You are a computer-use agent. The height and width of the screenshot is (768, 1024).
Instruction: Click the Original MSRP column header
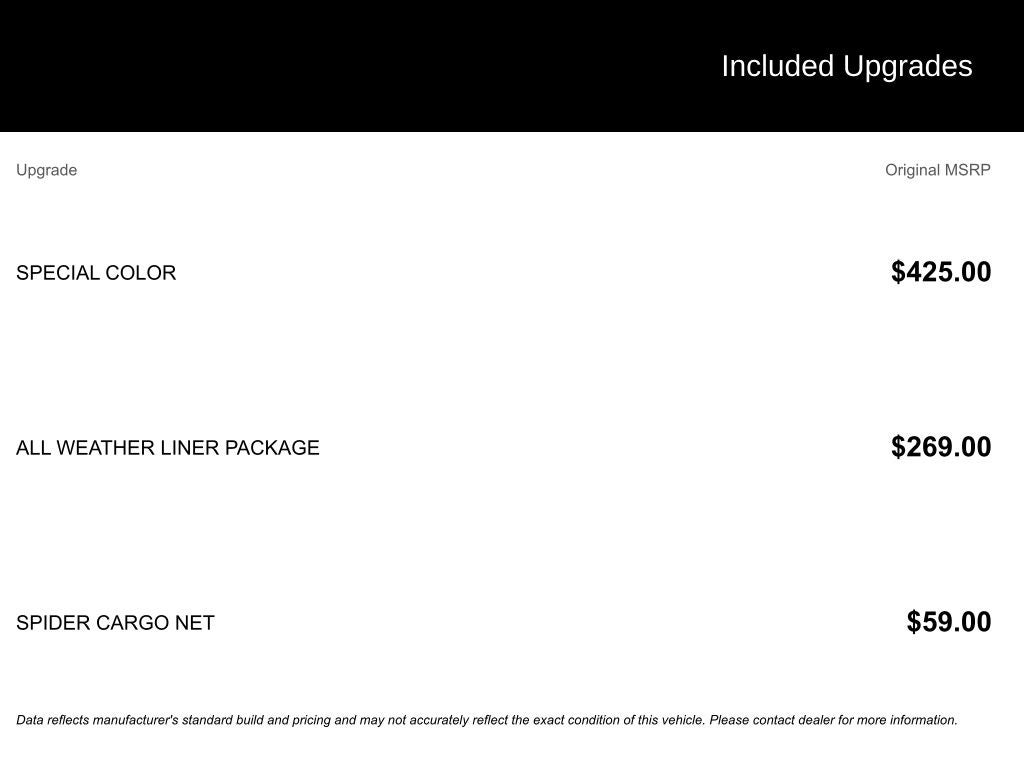(937, 170)
